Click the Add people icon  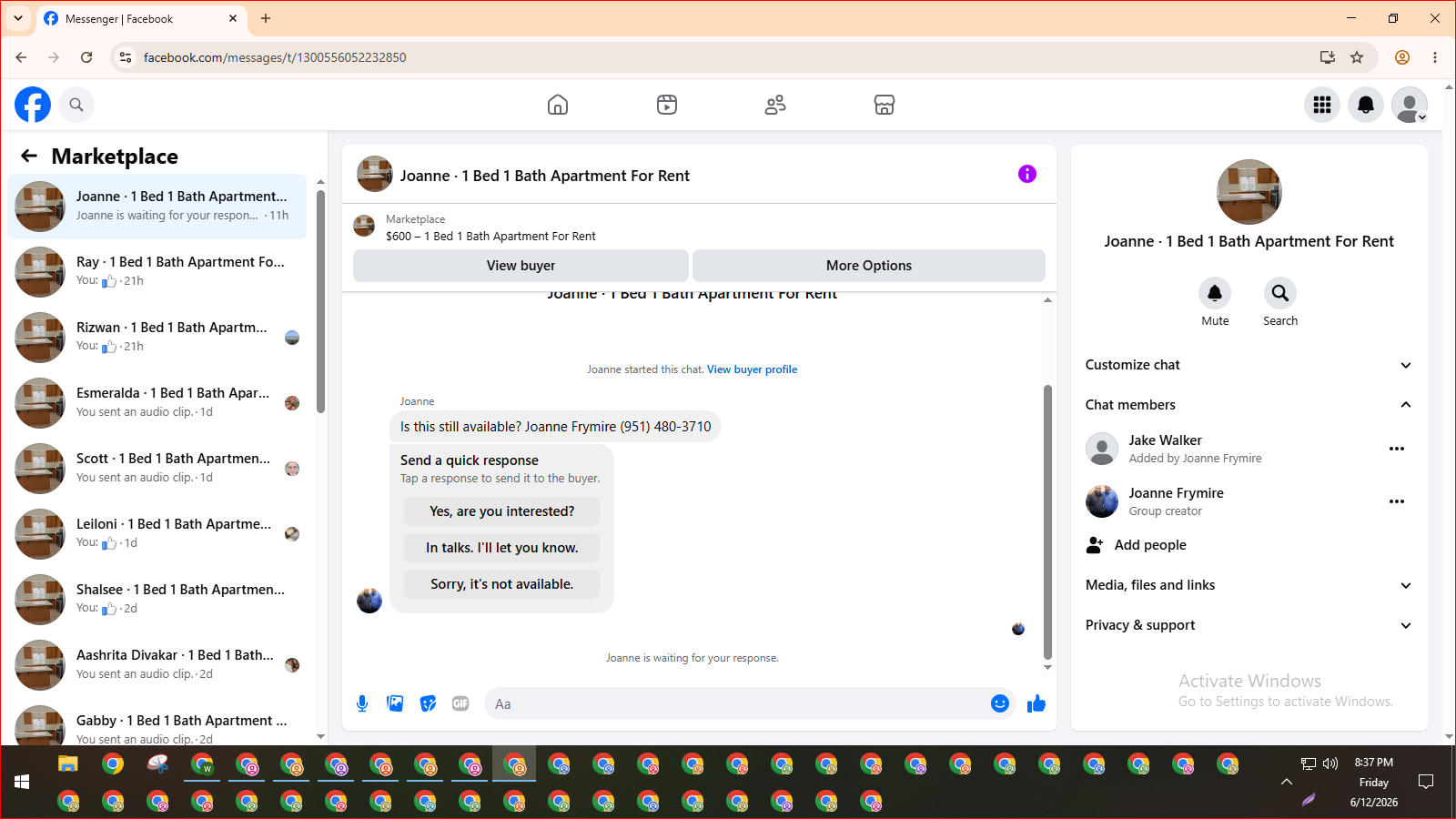(1095, 545)
